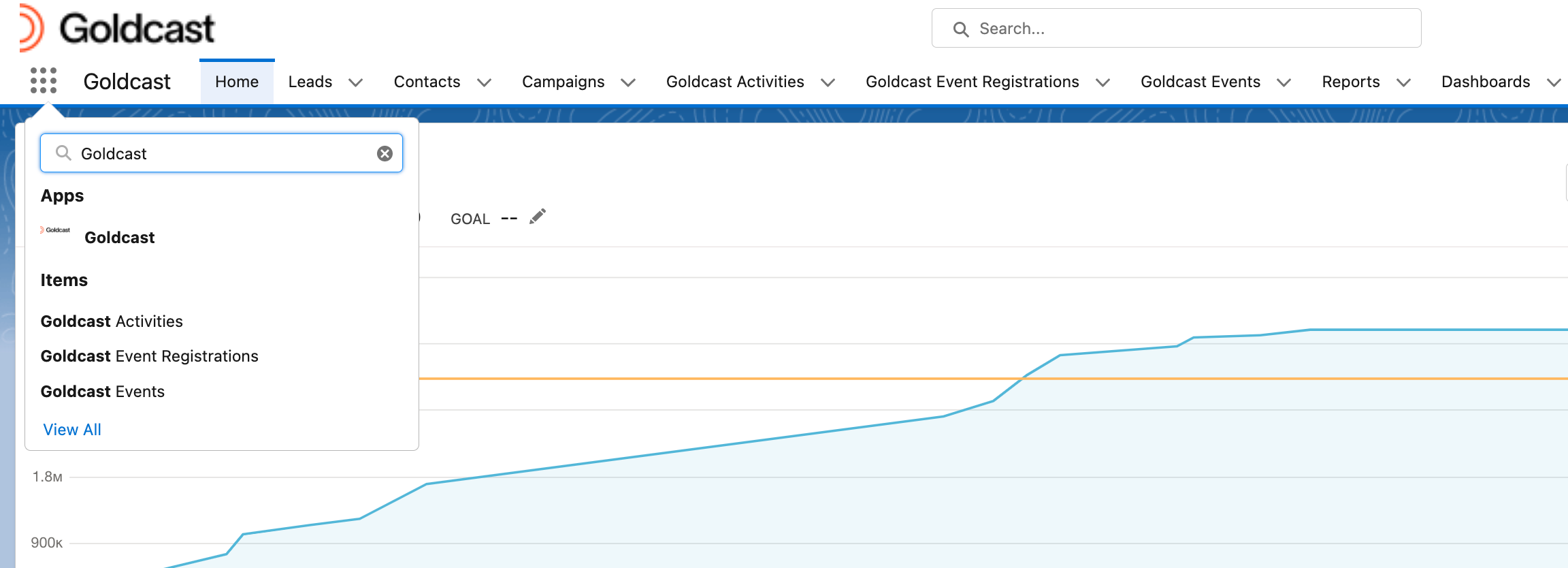The image size is (1568, 568).
Task: Open the Dashboards tab
Action: click(x=1486, y=82)
